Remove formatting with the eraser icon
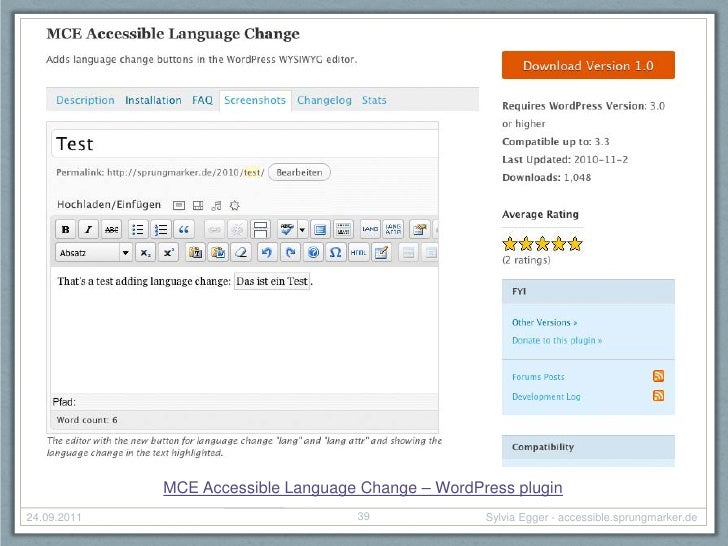This screenshot has height=546, width=728. coord(241,253)
